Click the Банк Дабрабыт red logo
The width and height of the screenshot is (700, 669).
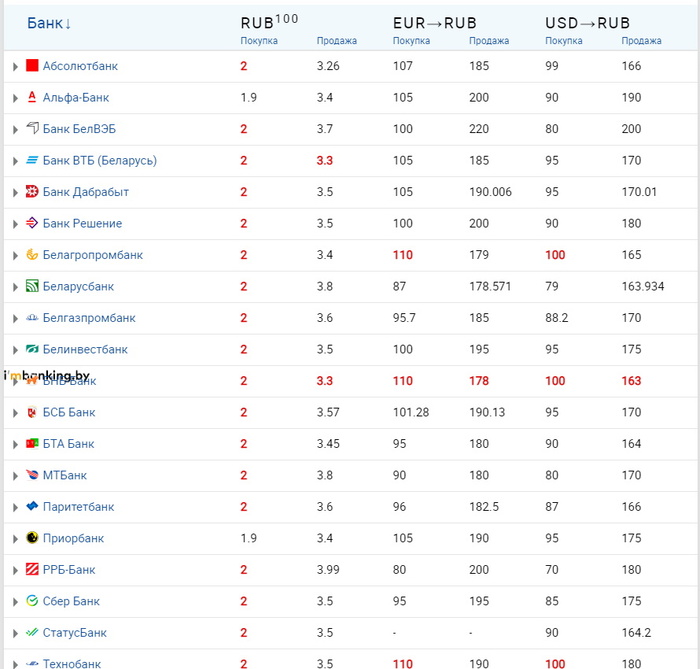tap(32, 191)
